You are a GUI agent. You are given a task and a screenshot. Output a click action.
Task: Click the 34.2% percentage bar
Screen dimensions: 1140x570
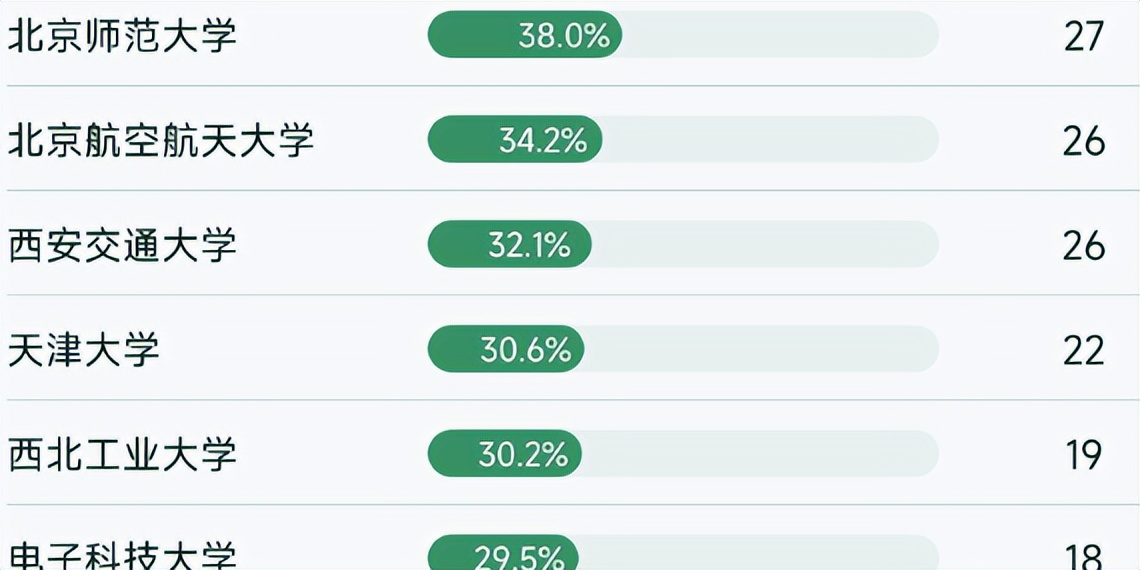(515, 140)
